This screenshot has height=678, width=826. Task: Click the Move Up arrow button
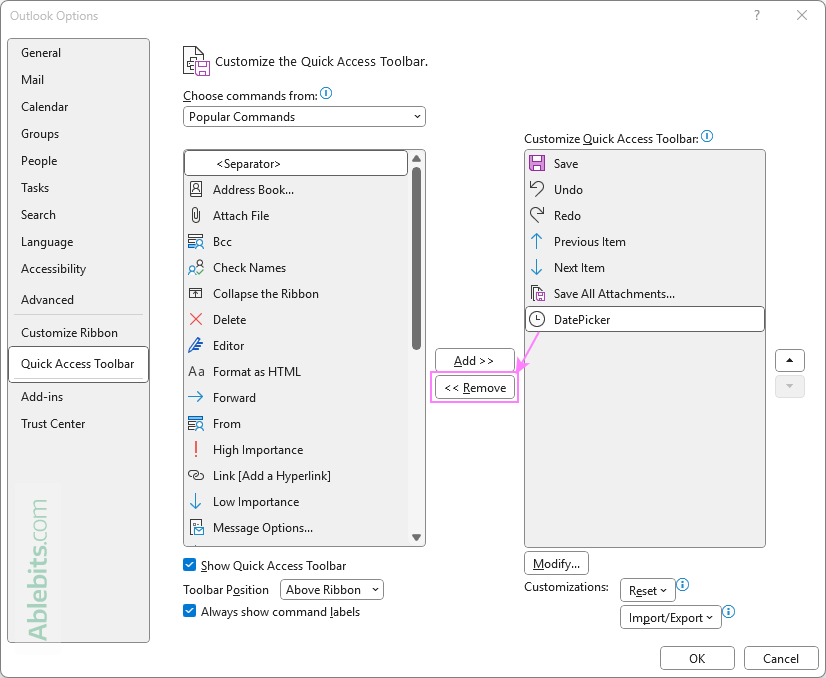(790, 360)
